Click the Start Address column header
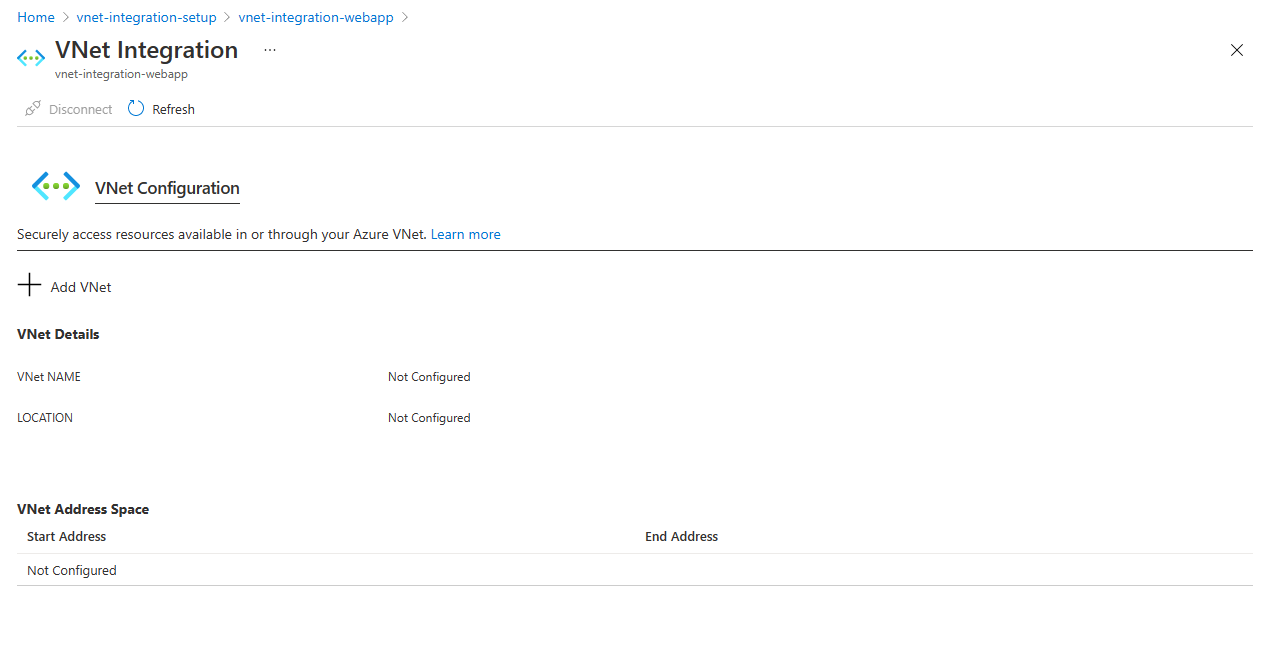This screenshot has width=1268, height=659. coord(66,536)
